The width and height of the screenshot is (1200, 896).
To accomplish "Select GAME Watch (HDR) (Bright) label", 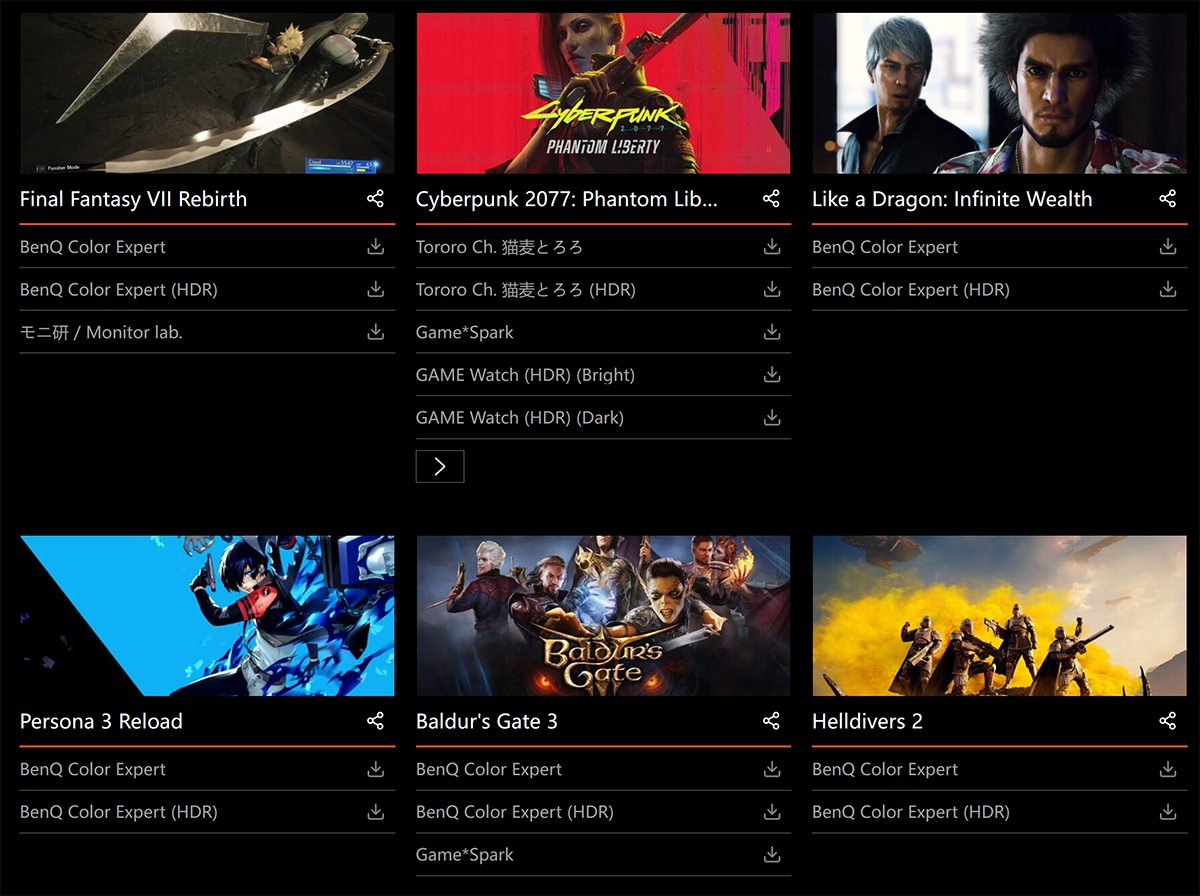I will 525,375.
